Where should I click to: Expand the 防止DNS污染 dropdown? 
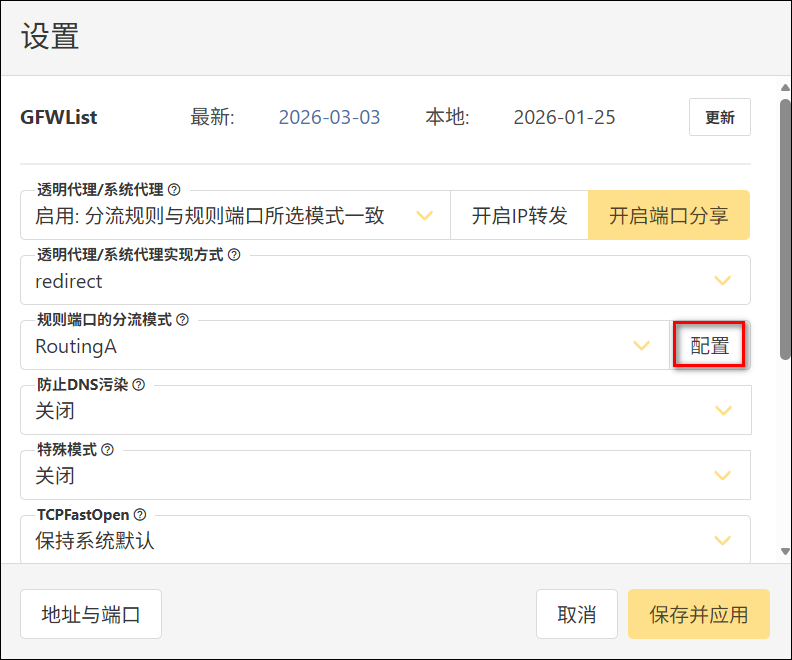[385, 411]
